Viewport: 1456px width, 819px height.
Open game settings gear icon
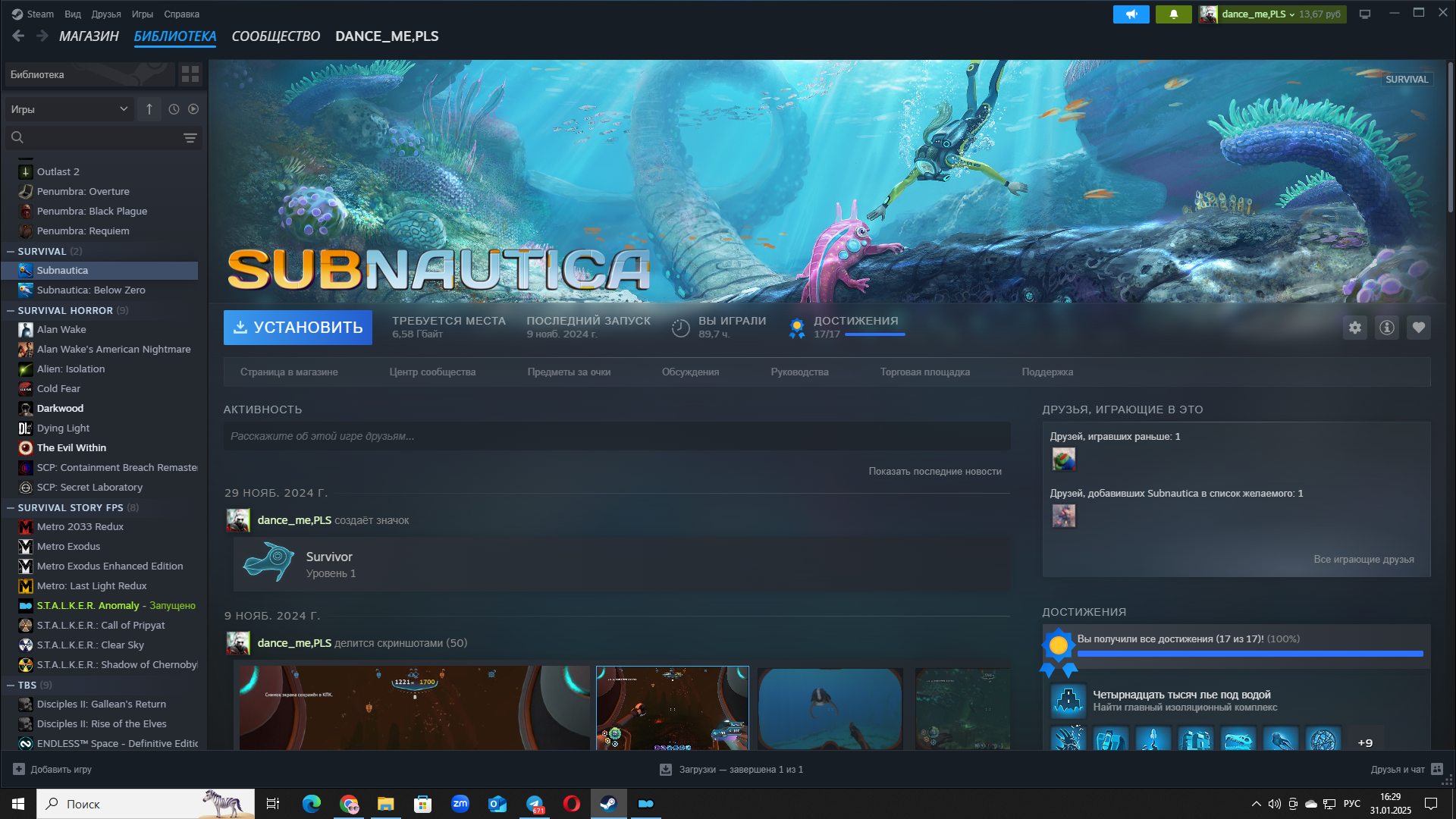(1354, 328)
